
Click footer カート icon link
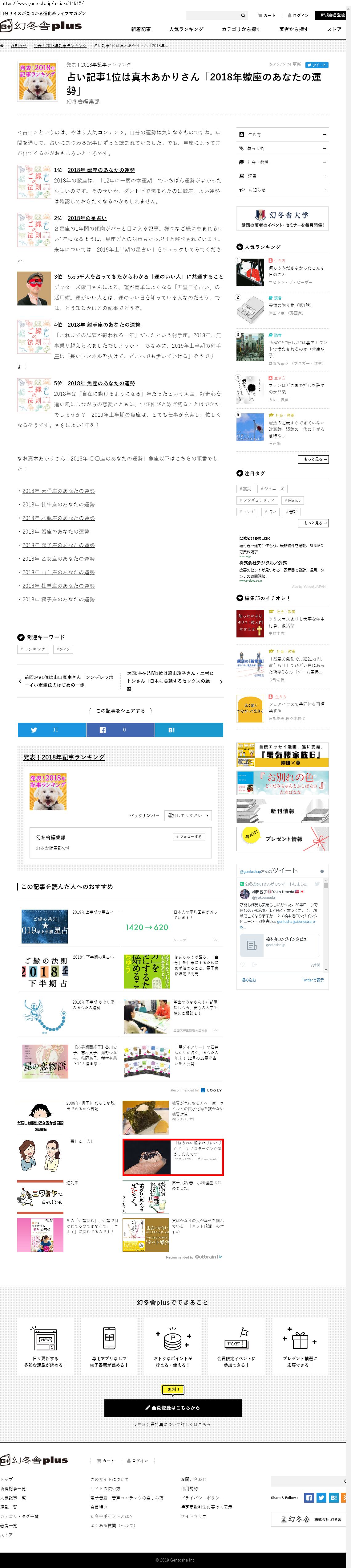tap(105, 1461)
